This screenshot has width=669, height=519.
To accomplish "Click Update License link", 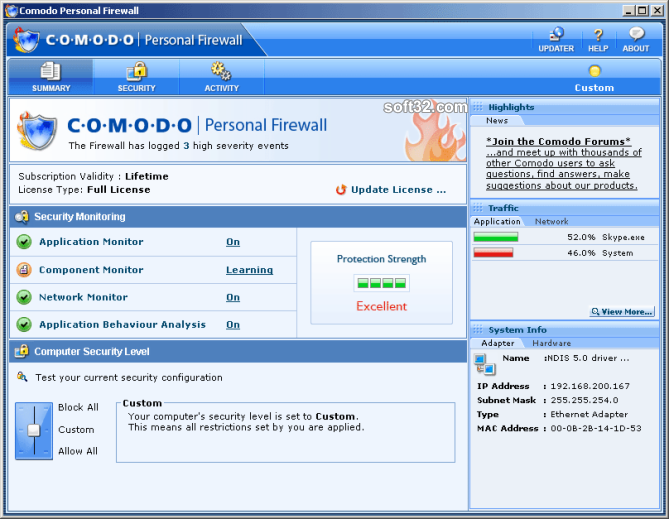I will pyautogui.click(x=398, y=190).
